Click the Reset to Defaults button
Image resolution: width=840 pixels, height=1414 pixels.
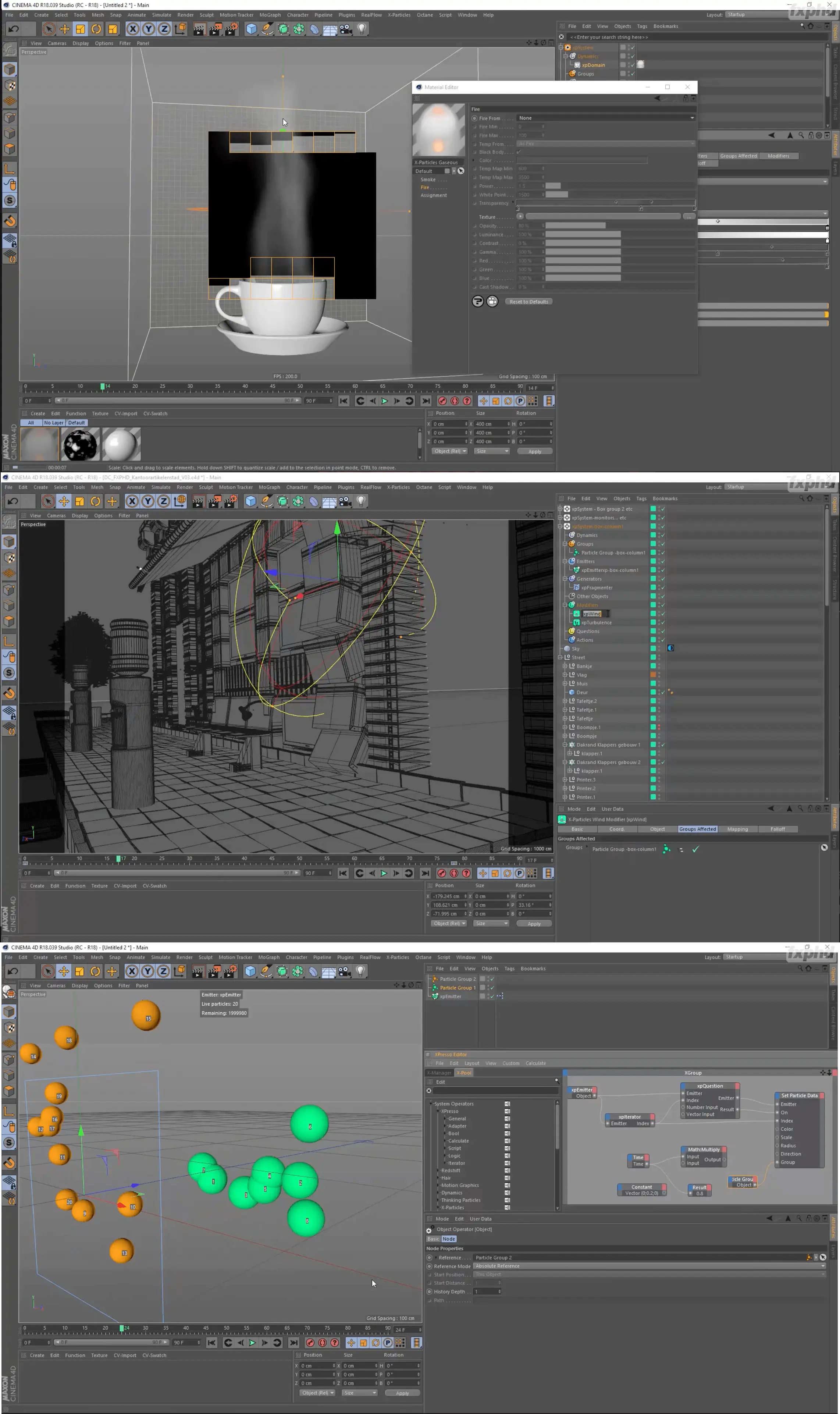click(x=529, y=302)
